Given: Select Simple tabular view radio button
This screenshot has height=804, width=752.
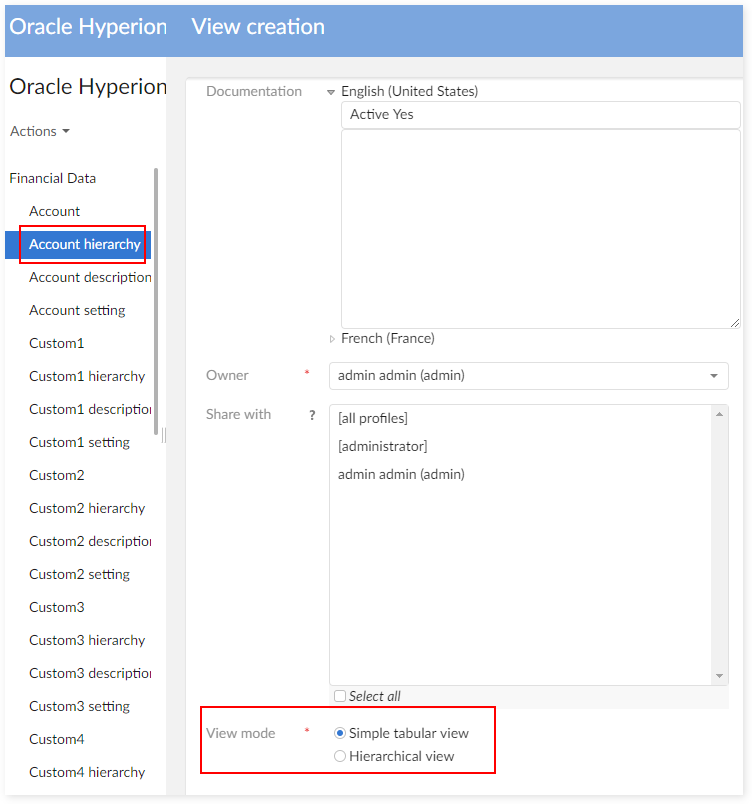Looking at the screenshot, I should [340, 733].
